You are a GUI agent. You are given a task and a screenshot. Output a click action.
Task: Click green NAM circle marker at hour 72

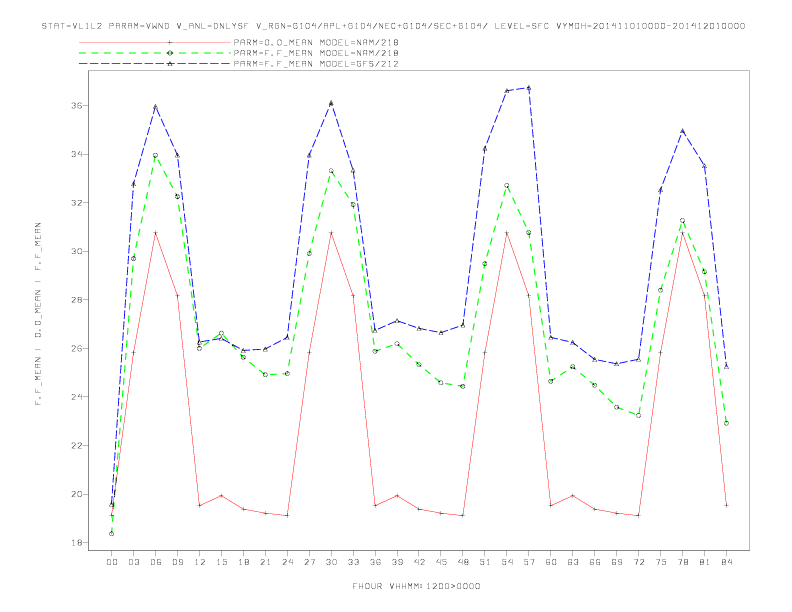coord(638,416)
